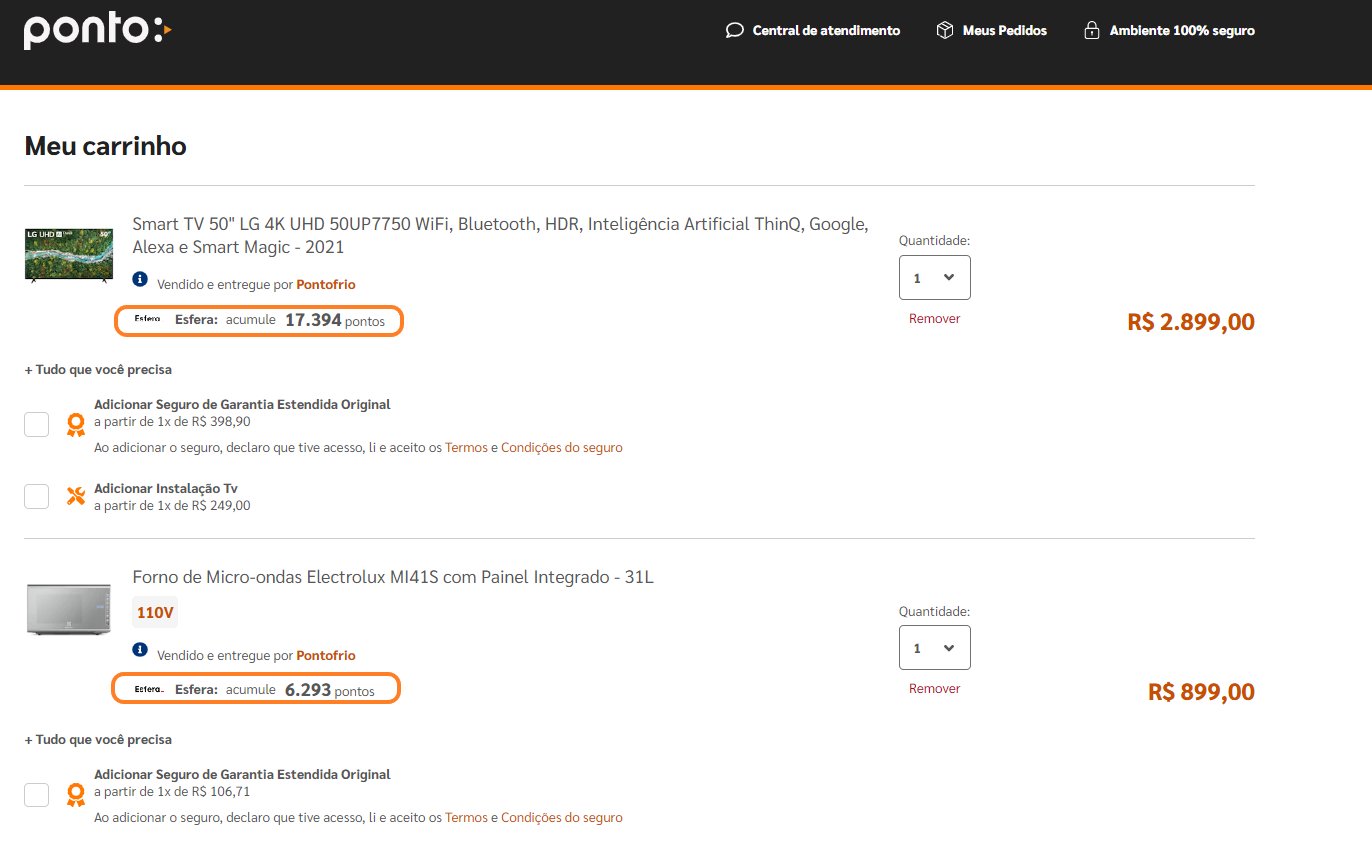This screenshot has width=1372, height=858.
Task: Click 'a partir de 1x de R$ 398,90' text
Action: tap(172, 422)
